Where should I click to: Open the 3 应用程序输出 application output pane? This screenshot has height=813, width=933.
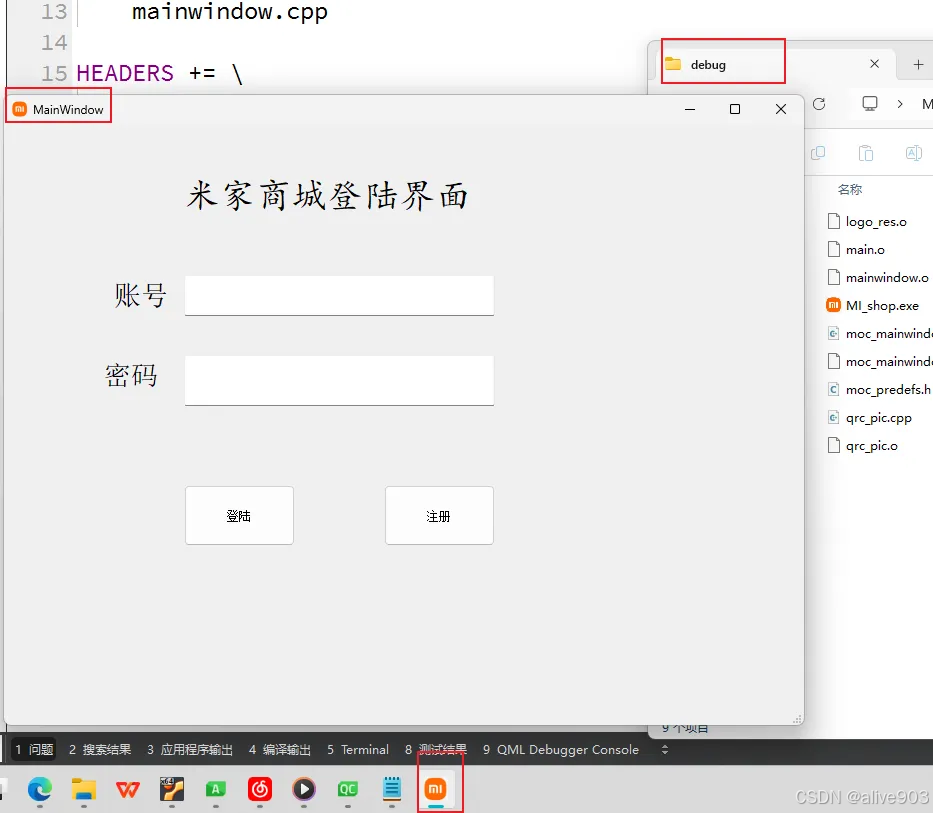click(x=190, y=749)
